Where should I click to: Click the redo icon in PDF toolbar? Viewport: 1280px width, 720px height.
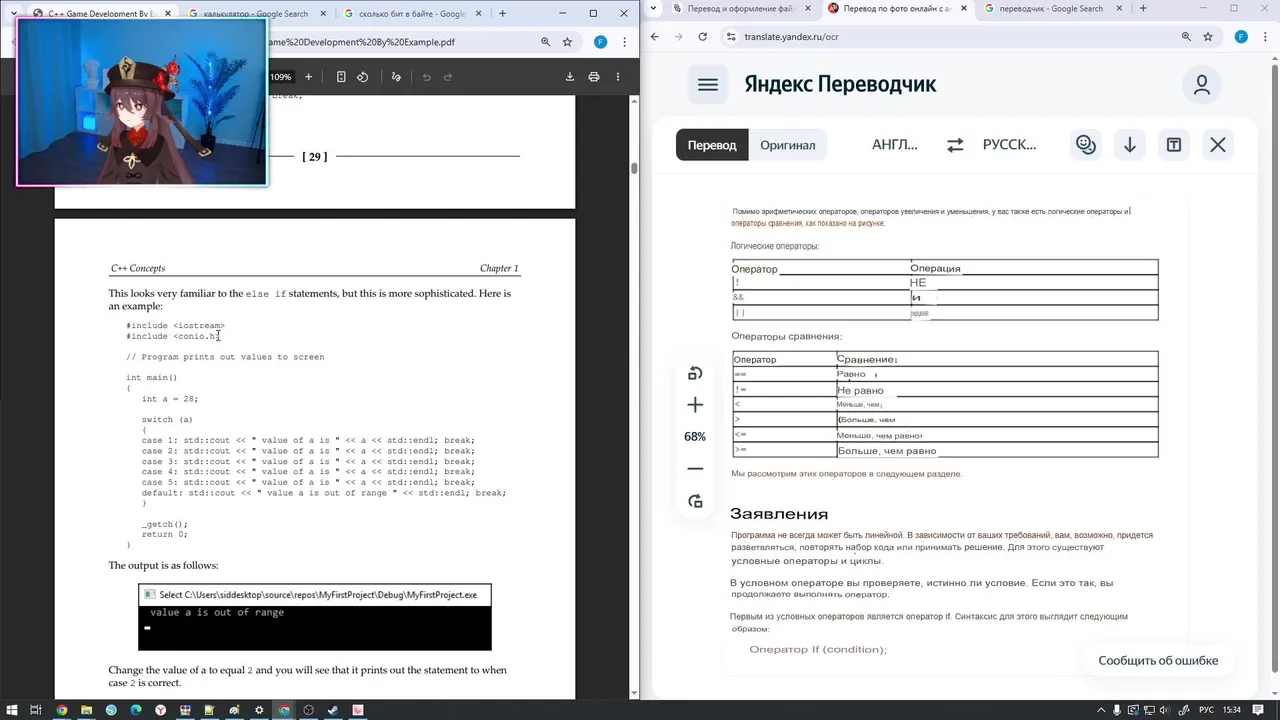click(x=448, y=77)
